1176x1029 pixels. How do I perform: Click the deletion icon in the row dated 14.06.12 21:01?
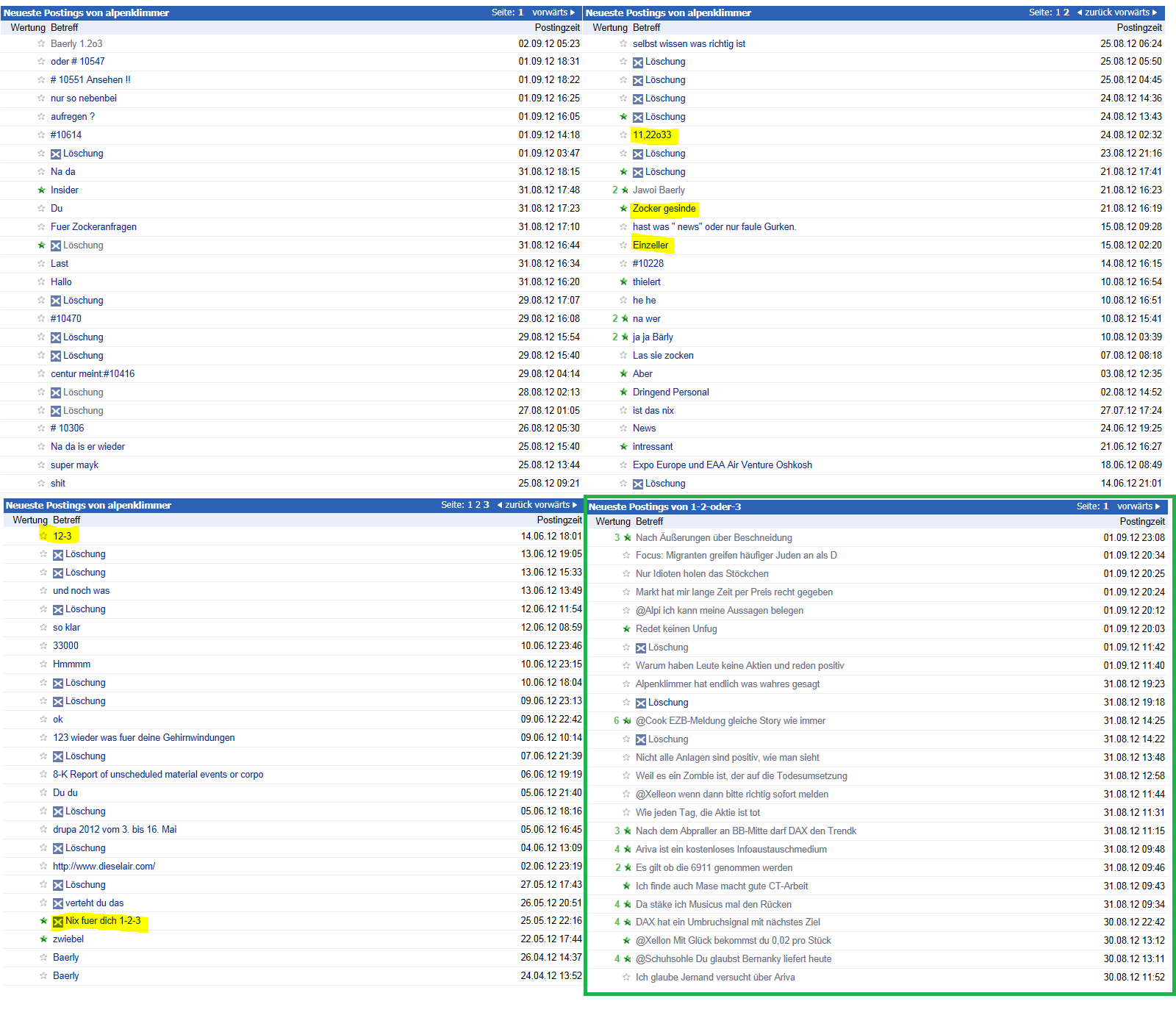pyautogui.click(x=638, y=484)
